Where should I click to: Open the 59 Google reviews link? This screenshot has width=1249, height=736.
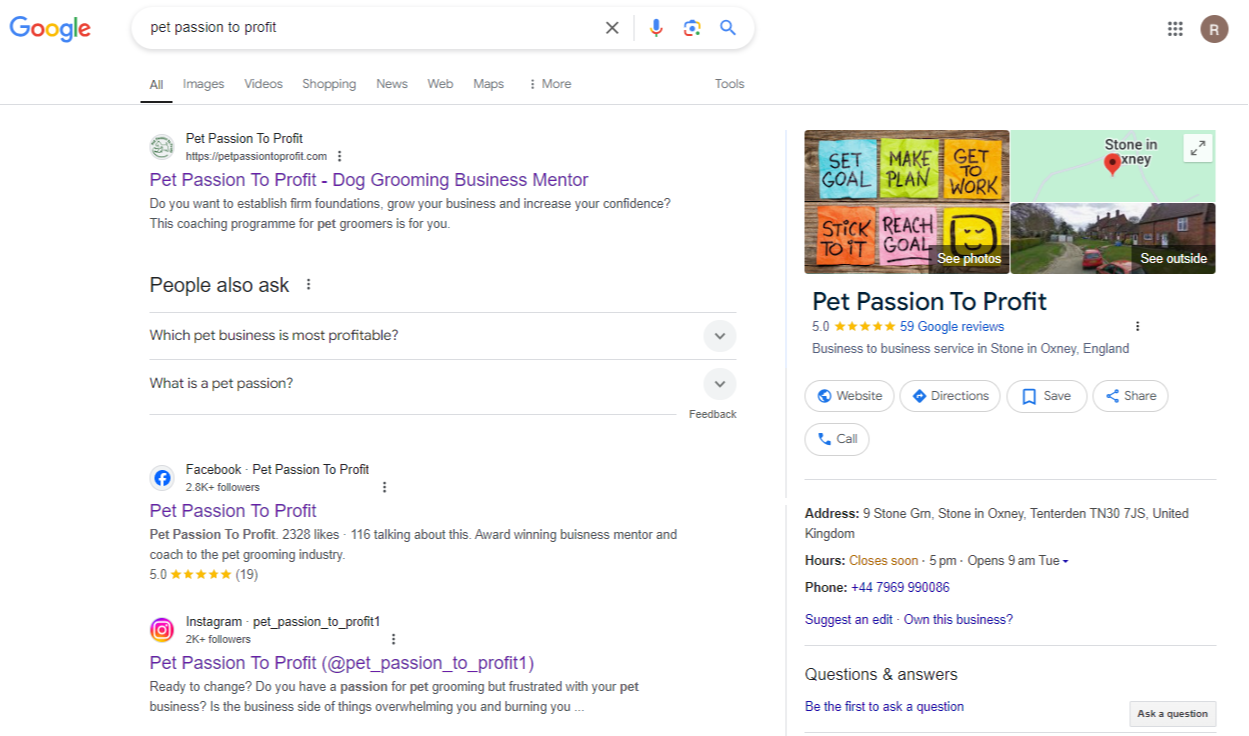tap(952, 327)
